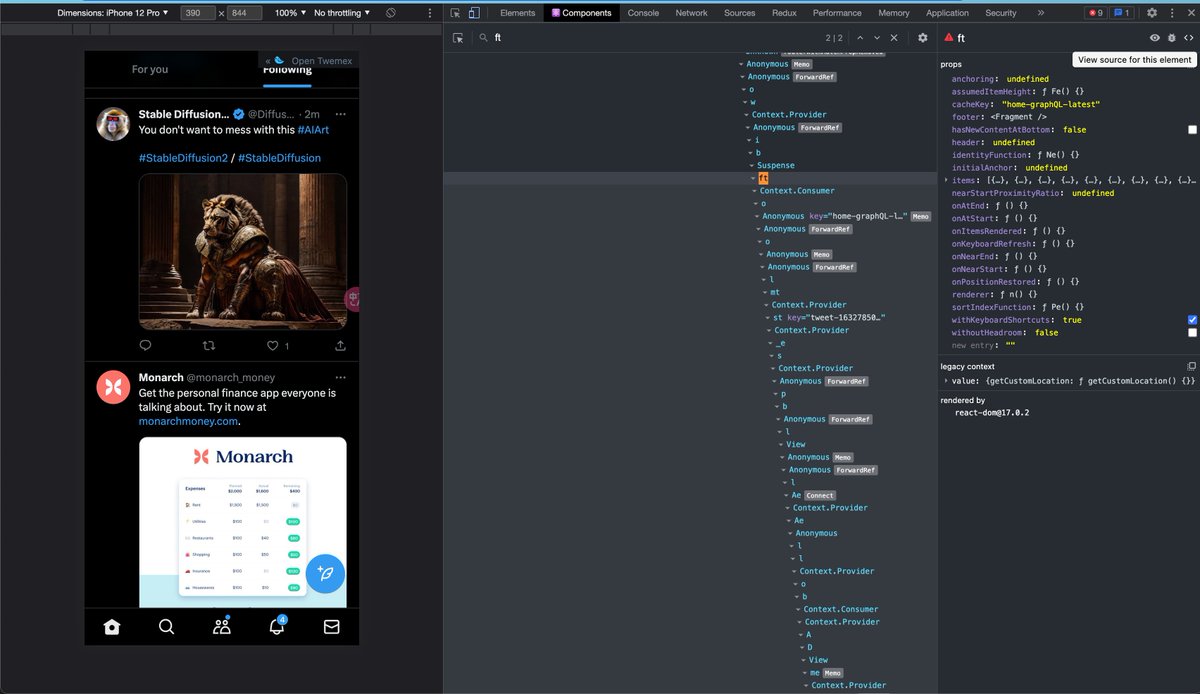Like the Stable Diffusion tweet
Image resolution: width=1200 pixels, height=694 pixels.
click(x=272, y=345)
